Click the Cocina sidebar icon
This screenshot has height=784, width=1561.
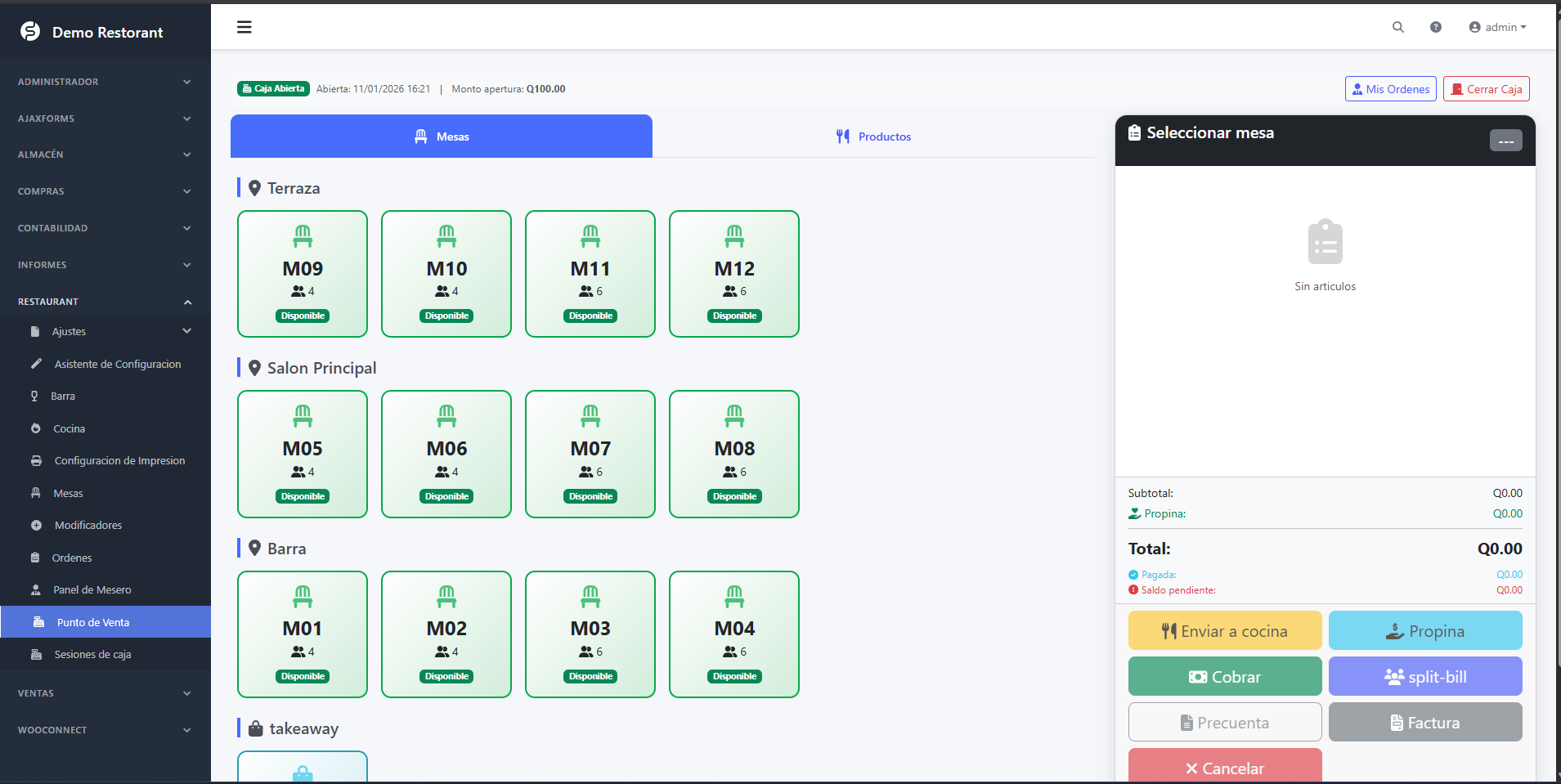pos(36,428)
